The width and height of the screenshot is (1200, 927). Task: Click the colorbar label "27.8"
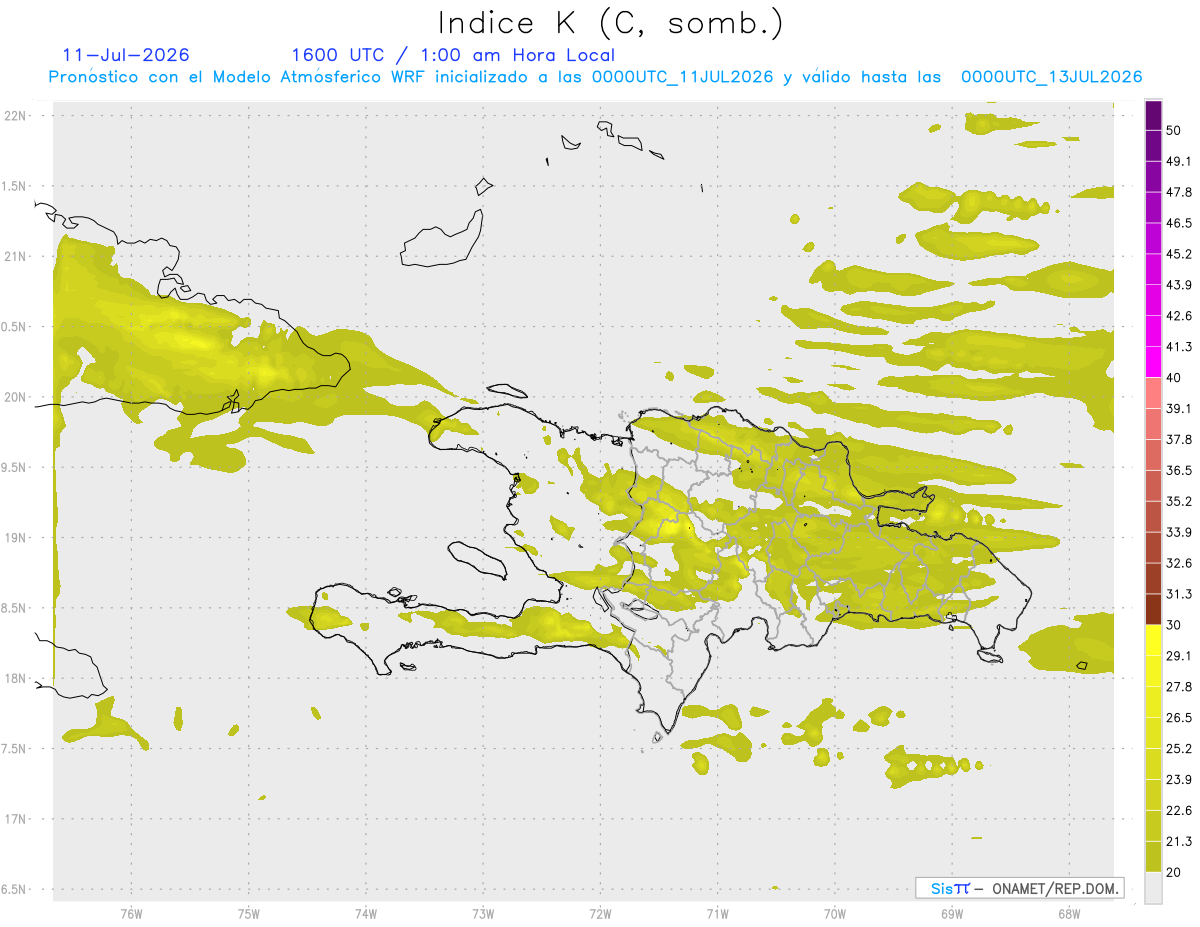[x=1179, y=687]
